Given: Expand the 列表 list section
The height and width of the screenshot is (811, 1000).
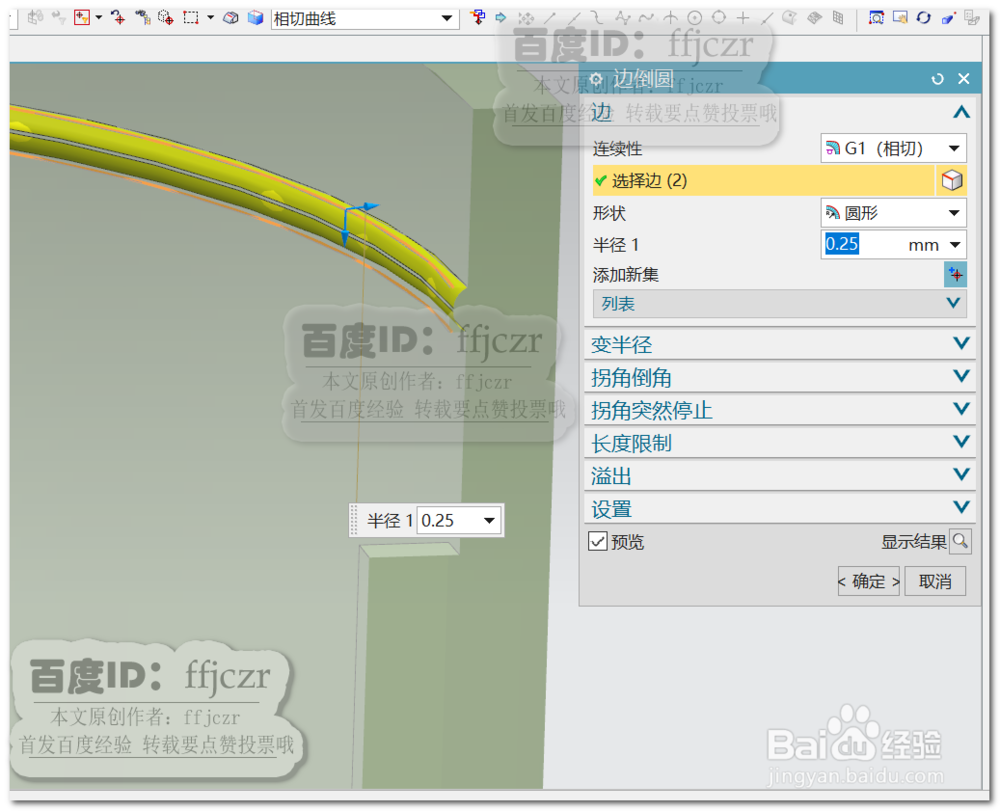Looking at the screenshot, I should (779, 304).
